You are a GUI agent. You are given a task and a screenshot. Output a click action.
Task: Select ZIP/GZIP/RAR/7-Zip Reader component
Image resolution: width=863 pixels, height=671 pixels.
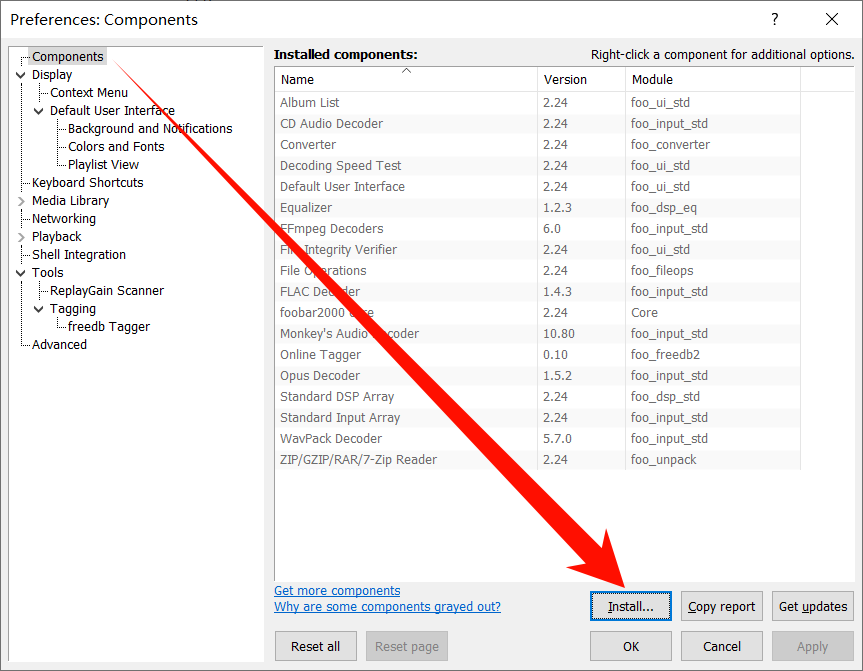[537, 460]
